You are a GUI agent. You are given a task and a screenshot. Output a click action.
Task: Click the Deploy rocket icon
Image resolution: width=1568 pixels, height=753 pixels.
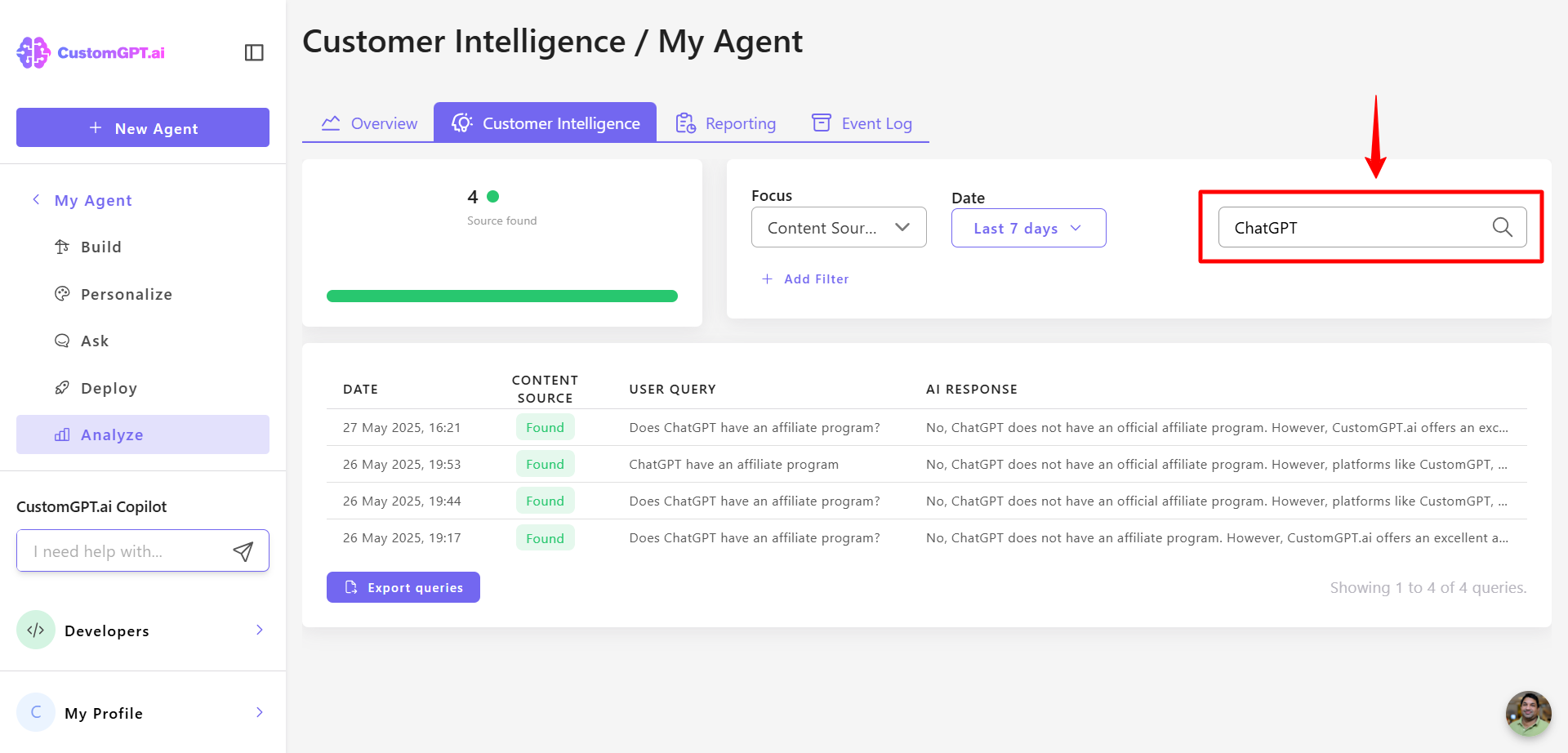tap(62, 387)
